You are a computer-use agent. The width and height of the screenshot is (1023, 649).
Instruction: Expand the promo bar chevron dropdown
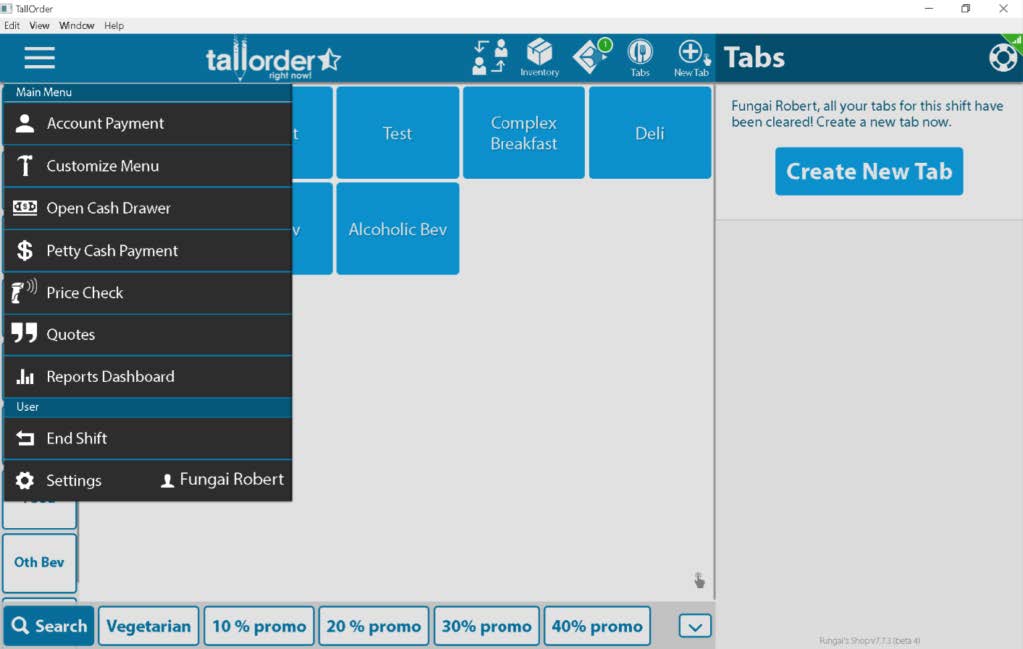click(695, 626)
